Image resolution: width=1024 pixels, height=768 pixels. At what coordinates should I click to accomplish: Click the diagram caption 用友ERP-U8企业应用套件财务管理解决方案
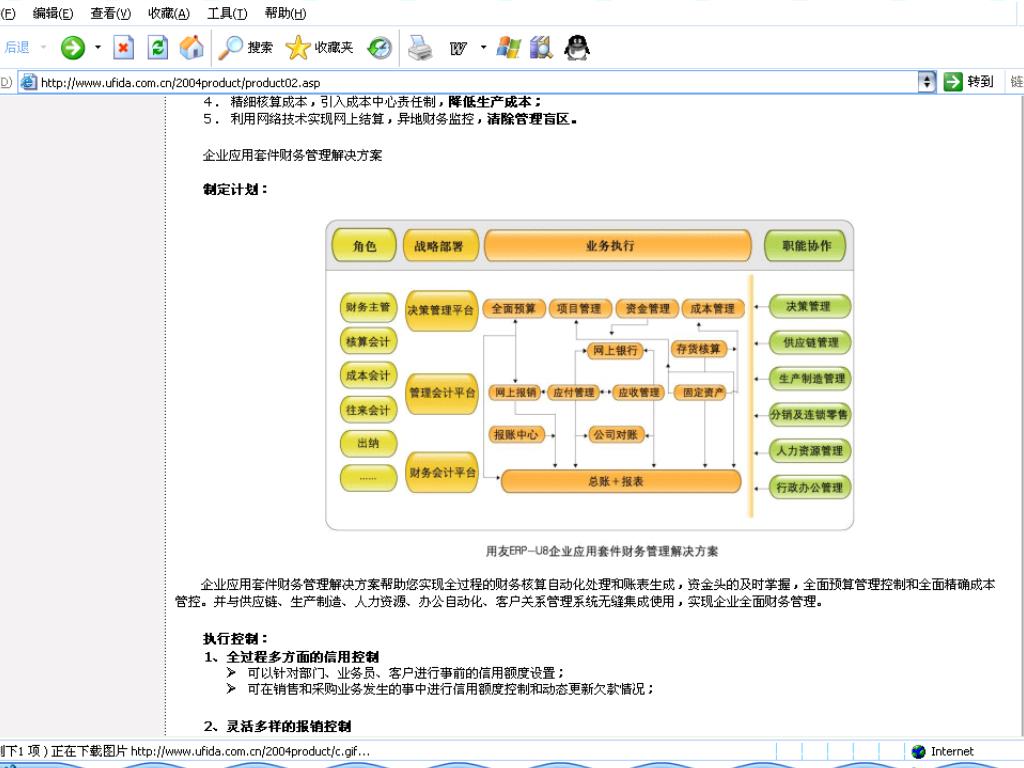601,551
